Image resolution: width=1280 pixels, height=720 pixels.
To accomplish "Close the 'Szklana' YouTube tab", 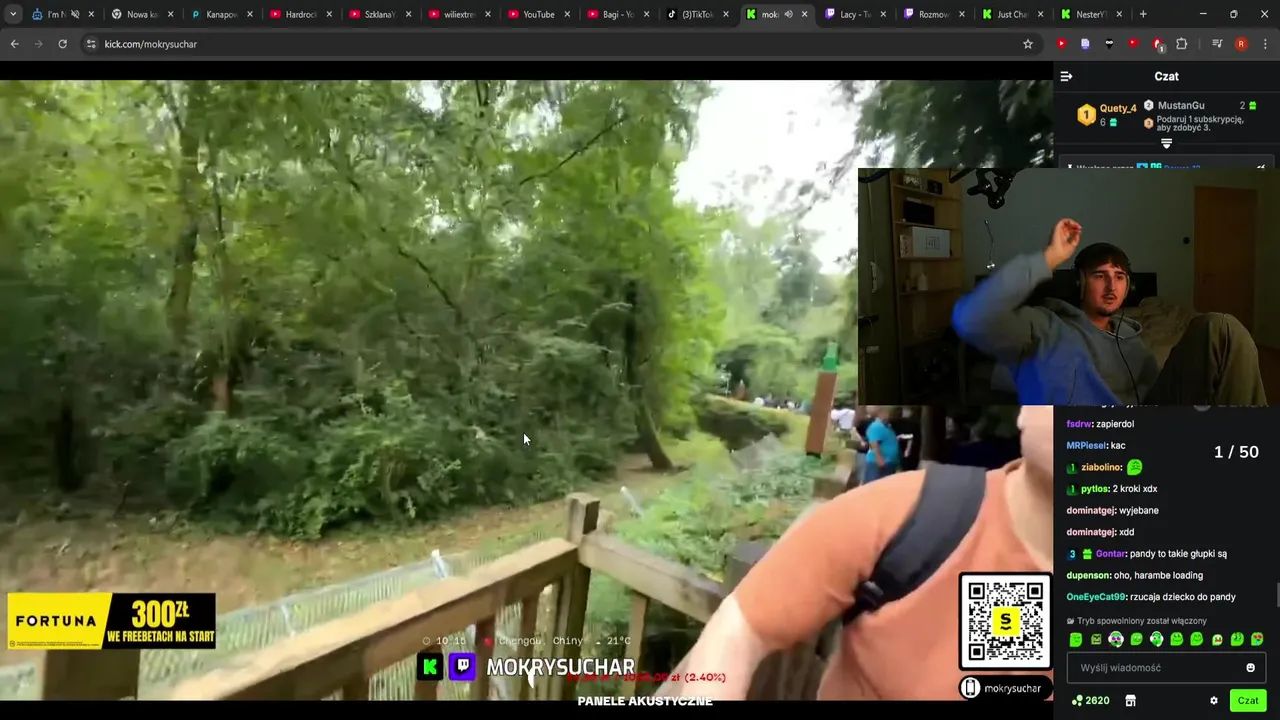I will [408, 14].
